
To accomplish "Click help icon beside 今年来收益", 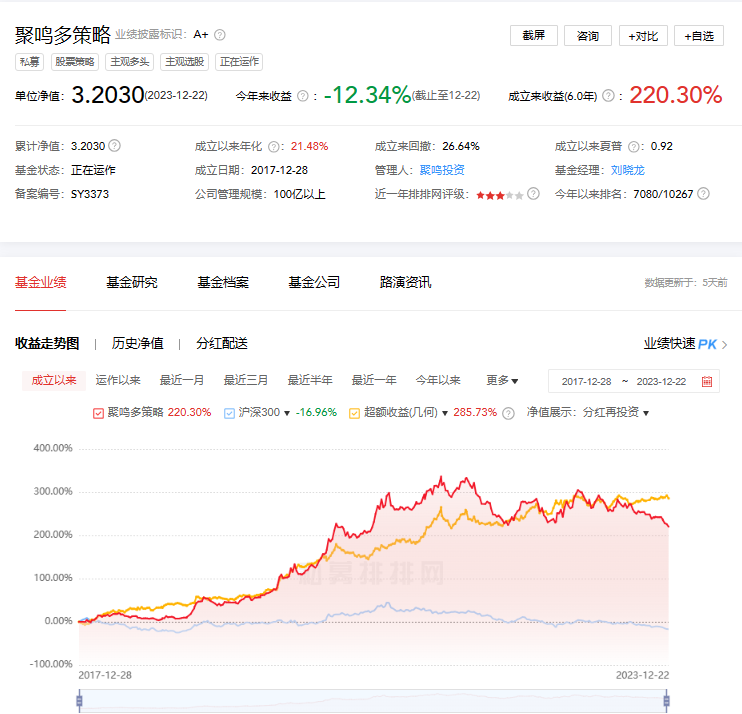I will pyautogui.click(x=302, y=96).
